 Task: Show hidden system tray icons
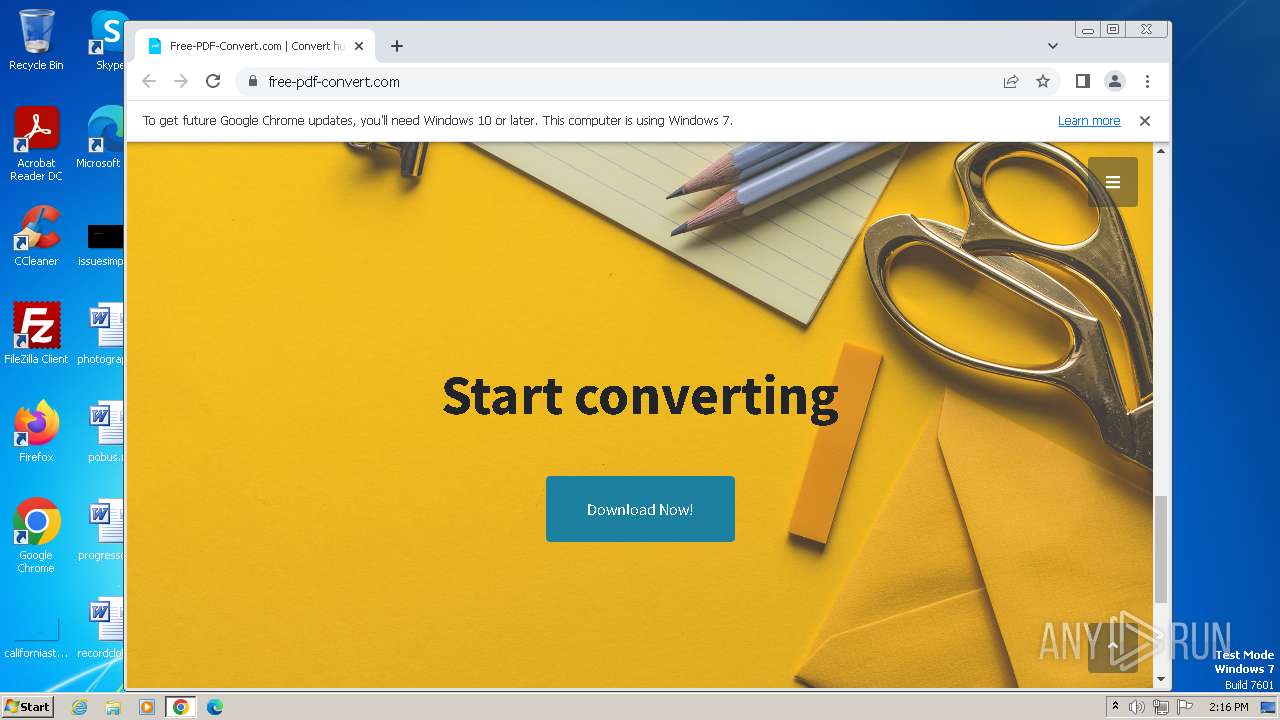click(x=1115, y=707)
